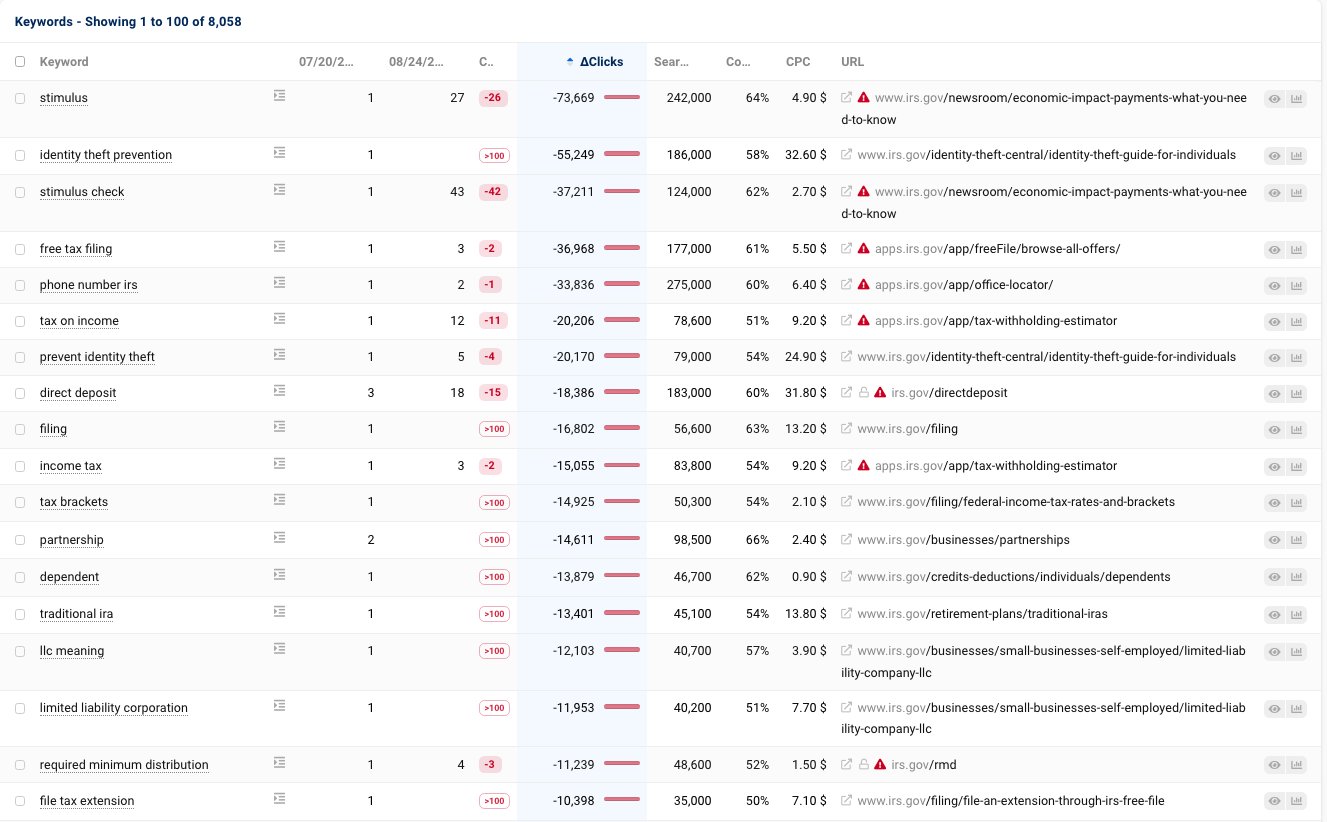Viewport: 1327px width, 822px height.
Task: Click warning triangle in tax on income row
Action: click(x=864, y=321)
